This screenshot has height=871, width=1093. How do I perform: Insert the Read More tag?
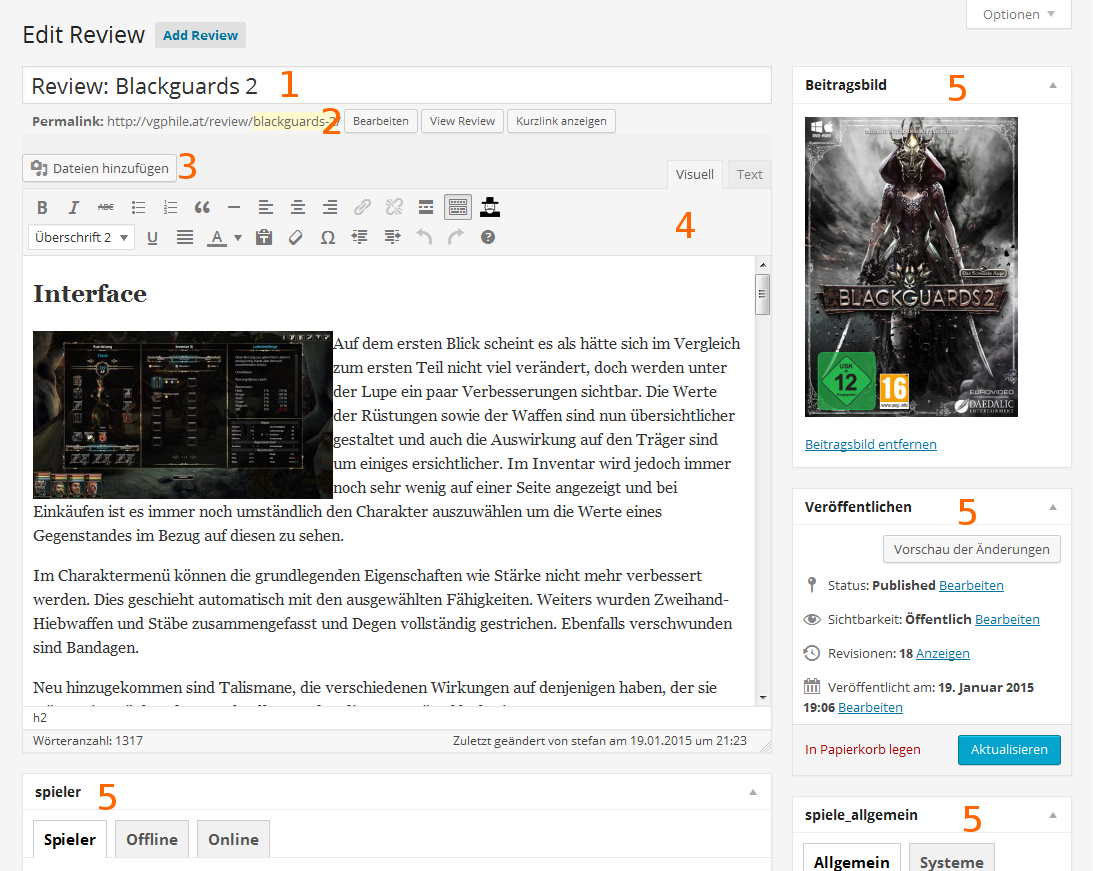pos(426,208)
